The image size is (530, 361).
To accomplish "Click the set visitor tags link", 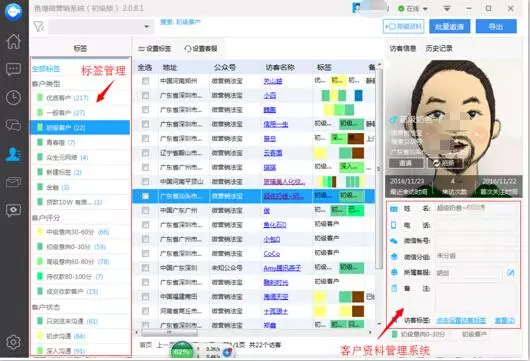I will point(461,320).
